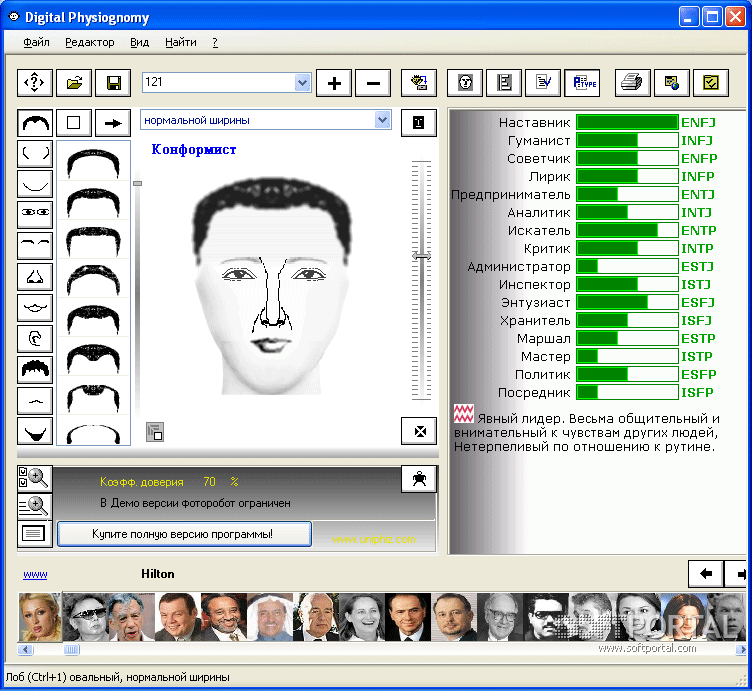
Task: Expand the 121 combo box dropdown
Action: coord(302,82)
